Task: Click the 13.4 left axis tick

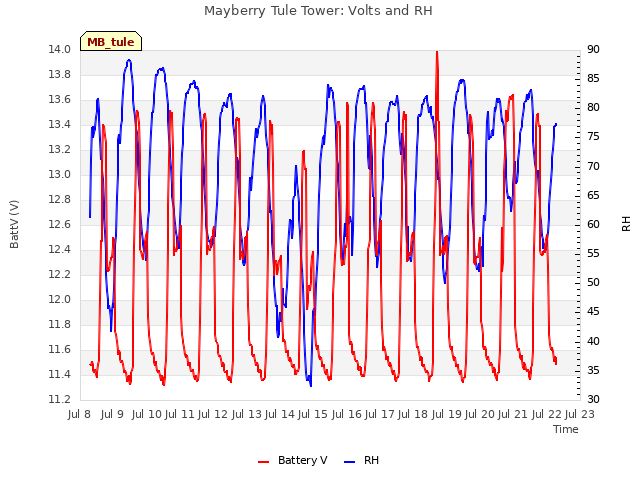Action: pos(59,124)
